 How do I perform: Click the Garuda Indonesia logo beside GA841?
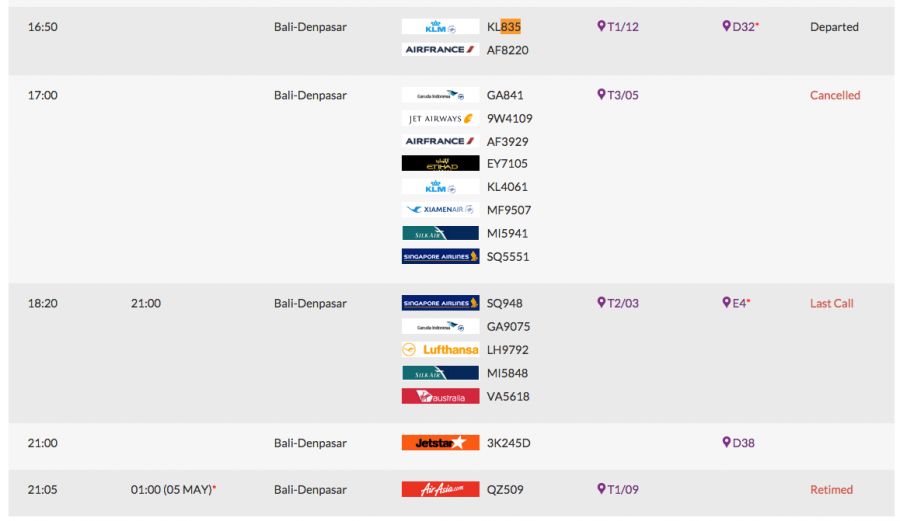pos(440,95)
